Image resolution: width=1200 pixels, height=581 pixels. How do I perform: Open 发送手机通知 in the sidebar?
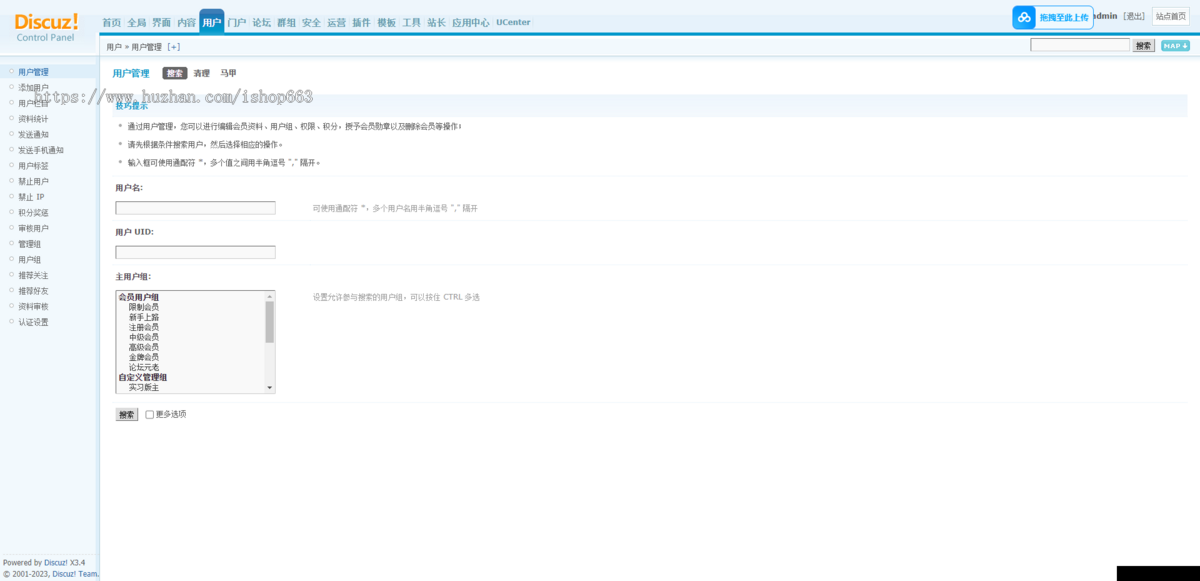(x=40, y=150)
